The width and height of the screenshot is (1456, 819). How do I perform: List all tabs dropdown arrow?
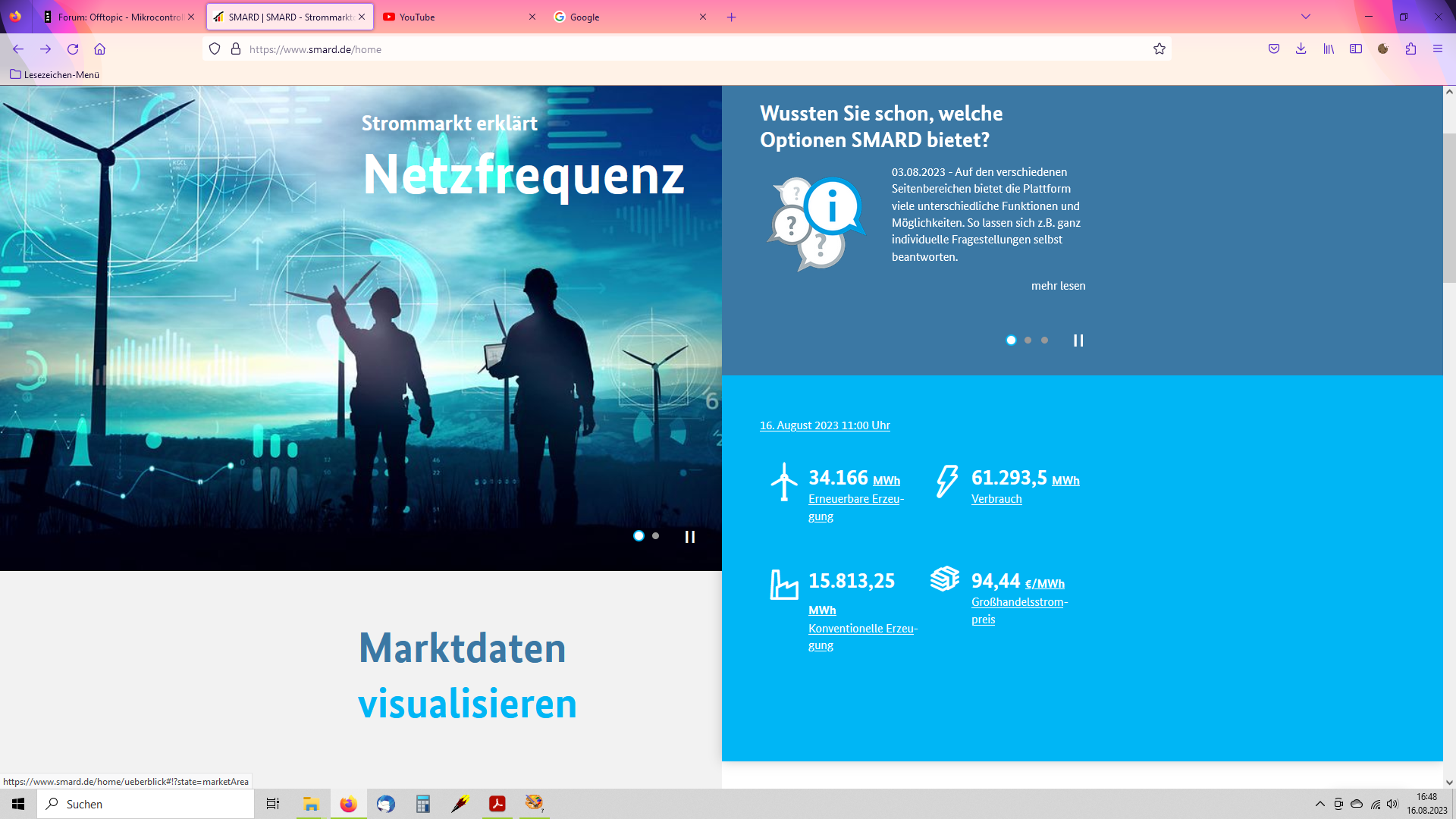click(x=1306, y=17)
